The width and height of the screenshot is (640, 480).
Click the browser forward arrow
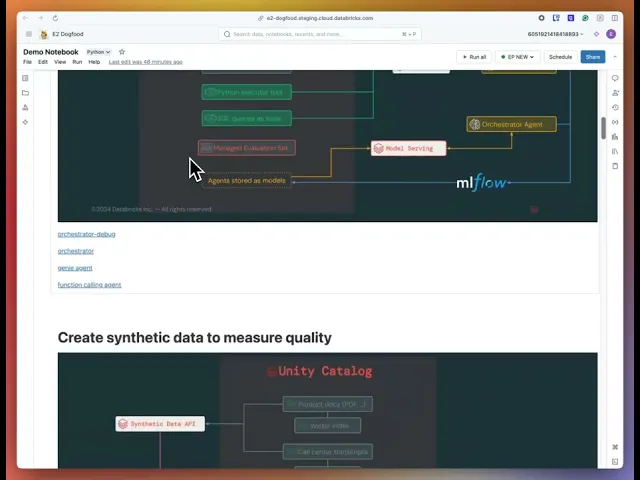pyautogui.click(x=40, y=18)
